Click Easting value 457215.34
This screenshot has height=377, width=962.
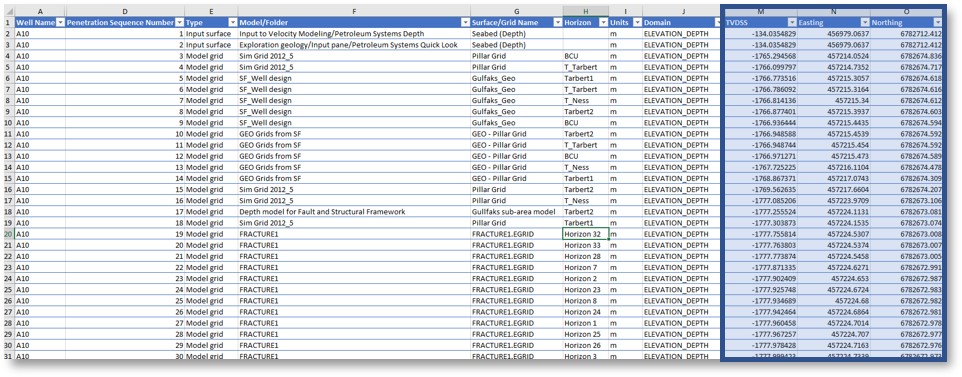point(833,100)
